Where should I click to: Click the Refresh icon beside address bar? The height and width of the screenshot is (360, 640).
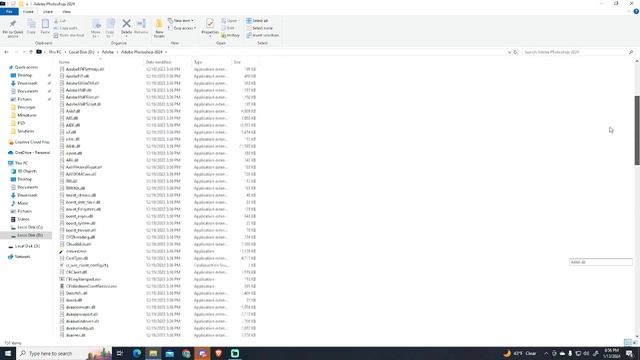516,52
